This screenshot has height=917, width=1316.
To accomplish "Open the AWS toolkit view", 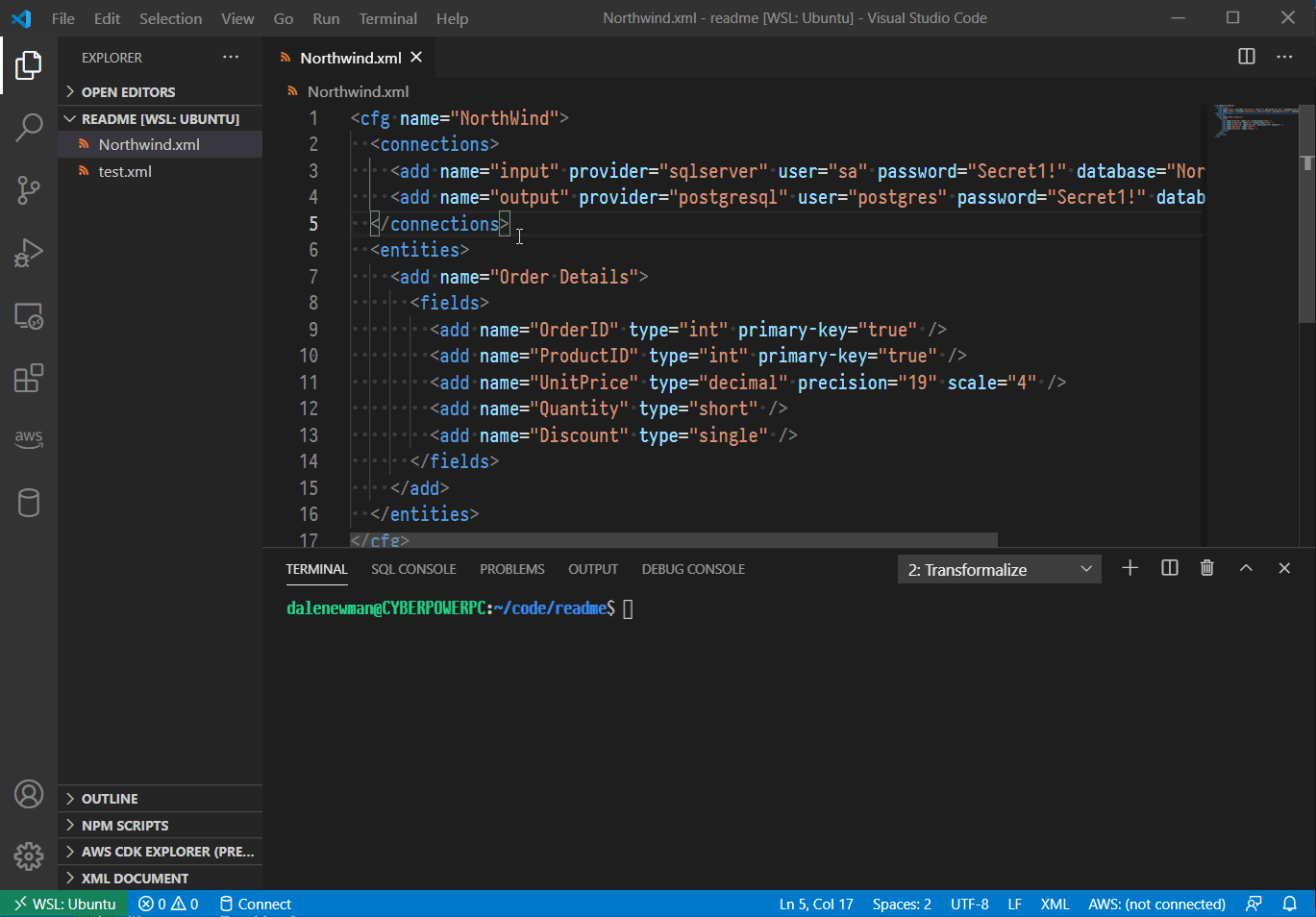I will [29, 438].
